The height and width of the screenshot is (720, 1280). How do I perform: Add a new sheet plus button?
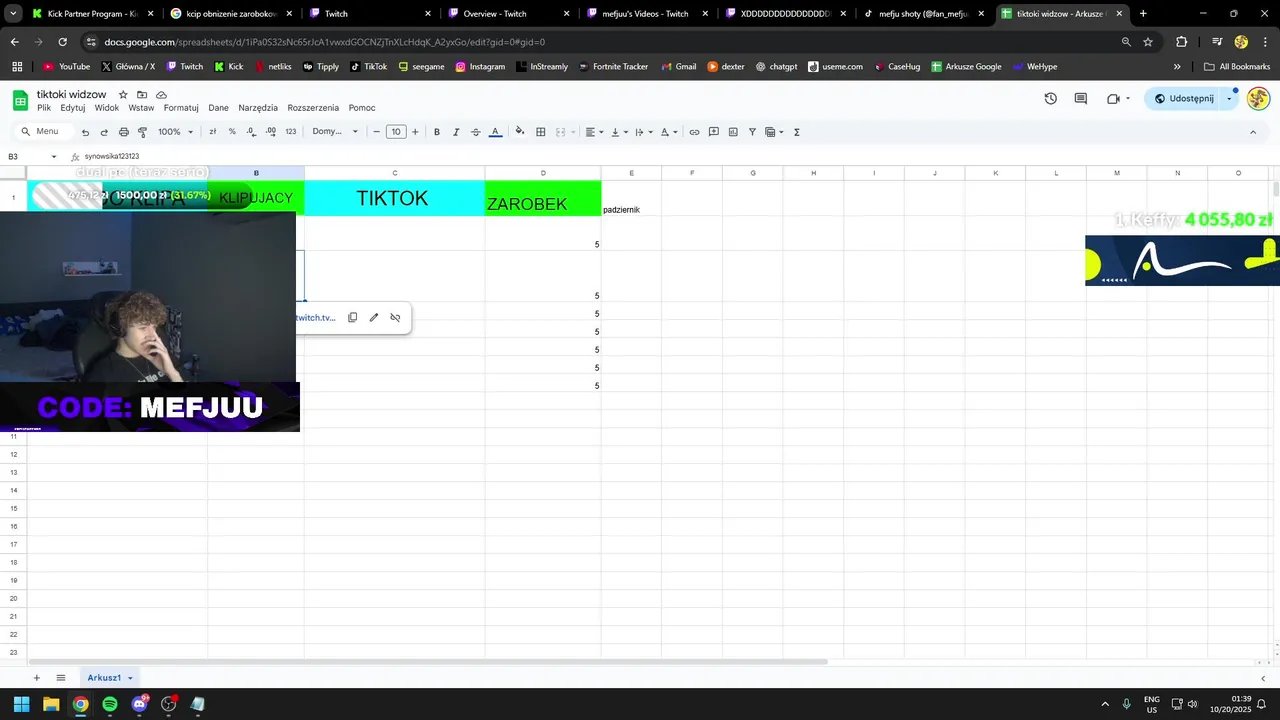(x=37, y=678)
